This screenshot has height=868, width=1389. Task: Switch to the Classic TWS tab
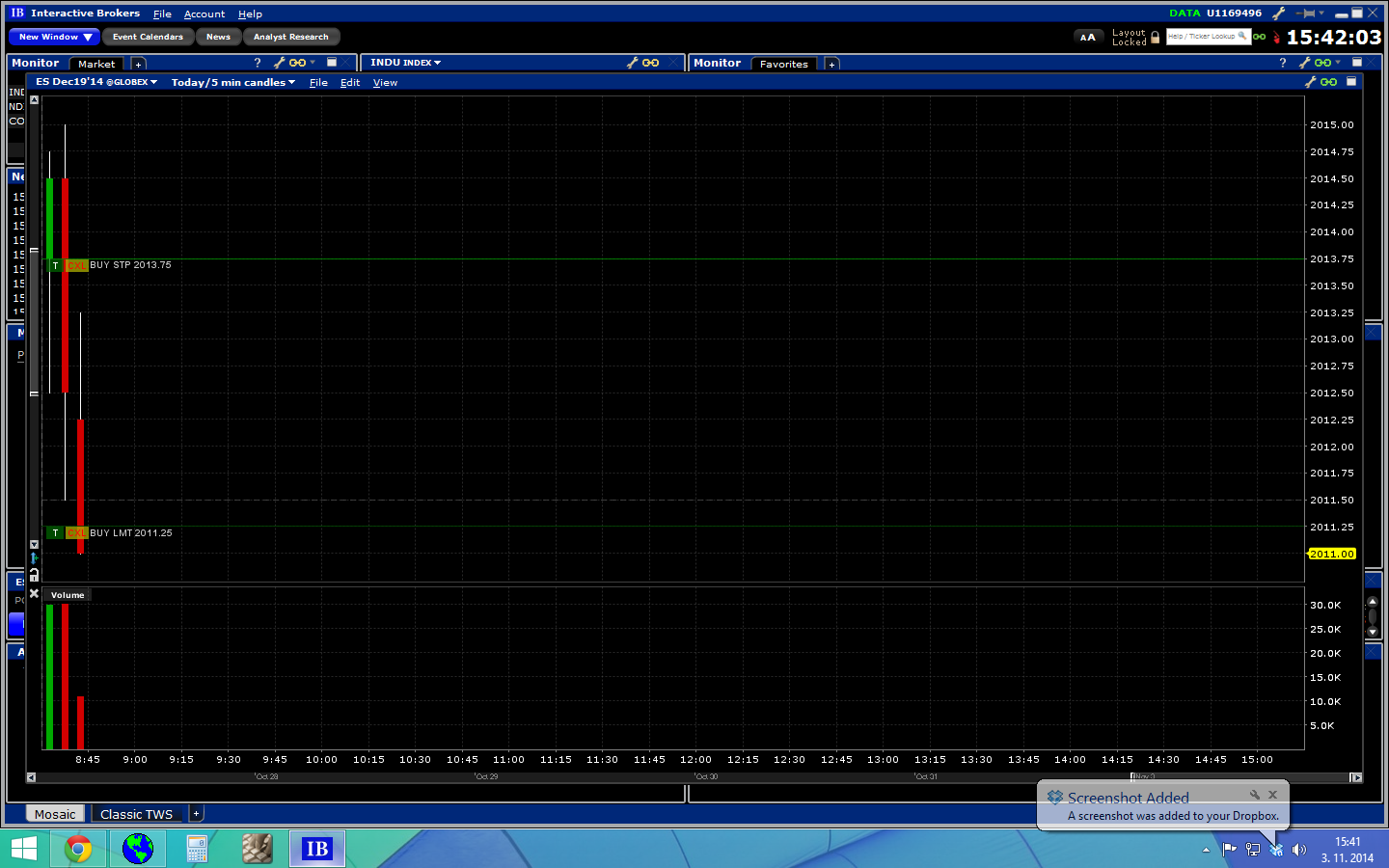tap(136, 814)
